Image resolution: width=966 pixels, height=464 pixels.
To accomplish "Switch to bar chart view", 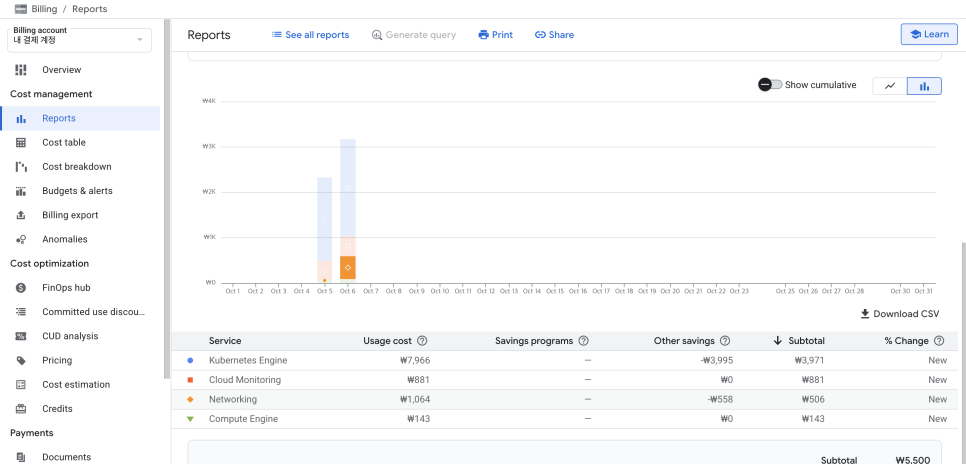I will click(924, 86).
